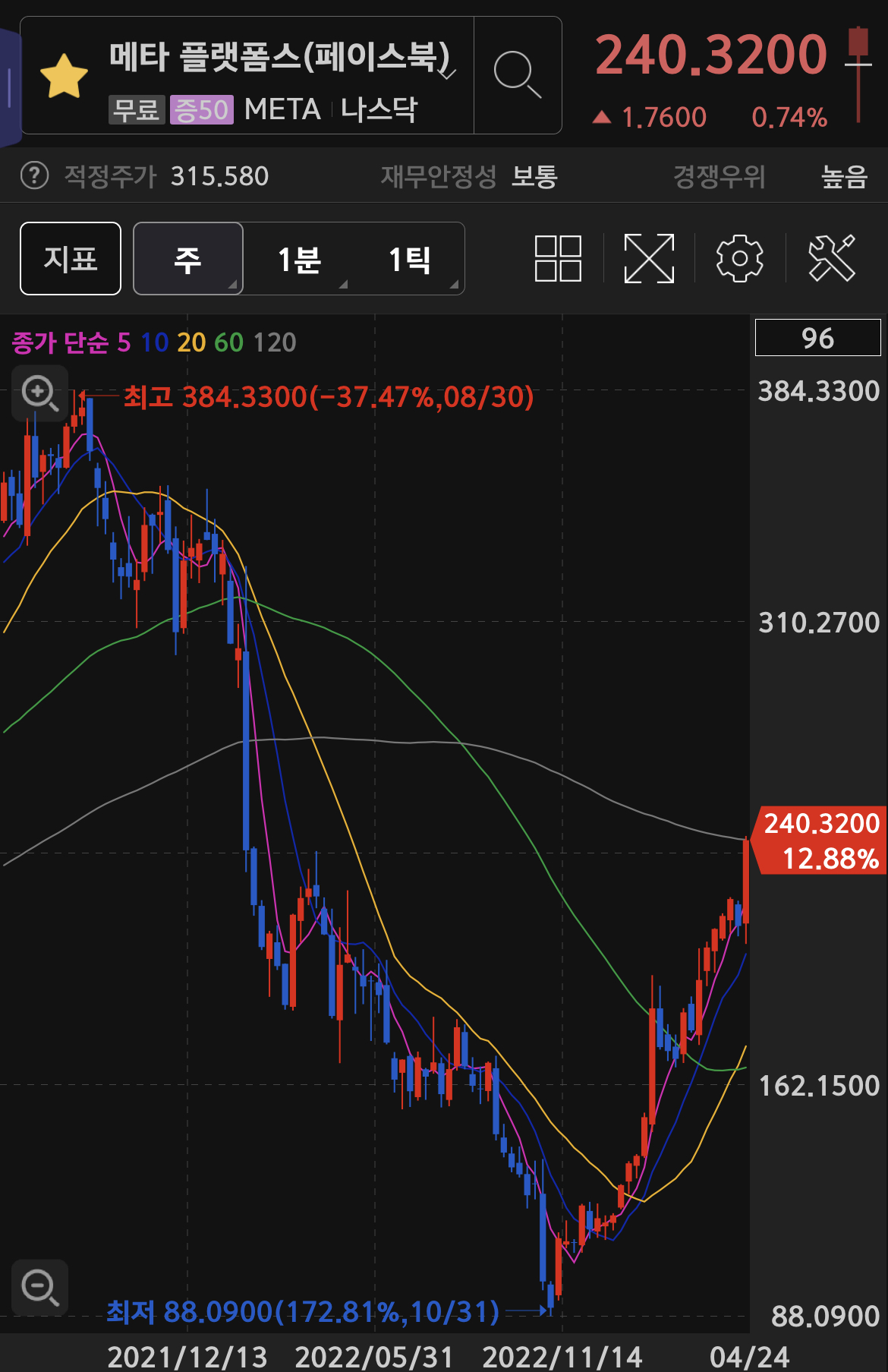Tap the 120-period moving average label
This screenshot has height=1372, width=888.
coord(274,342)
